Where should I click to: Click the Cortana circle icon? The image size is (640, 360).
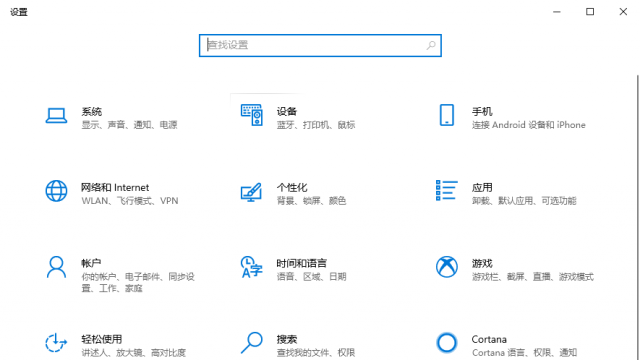(447, 343)
